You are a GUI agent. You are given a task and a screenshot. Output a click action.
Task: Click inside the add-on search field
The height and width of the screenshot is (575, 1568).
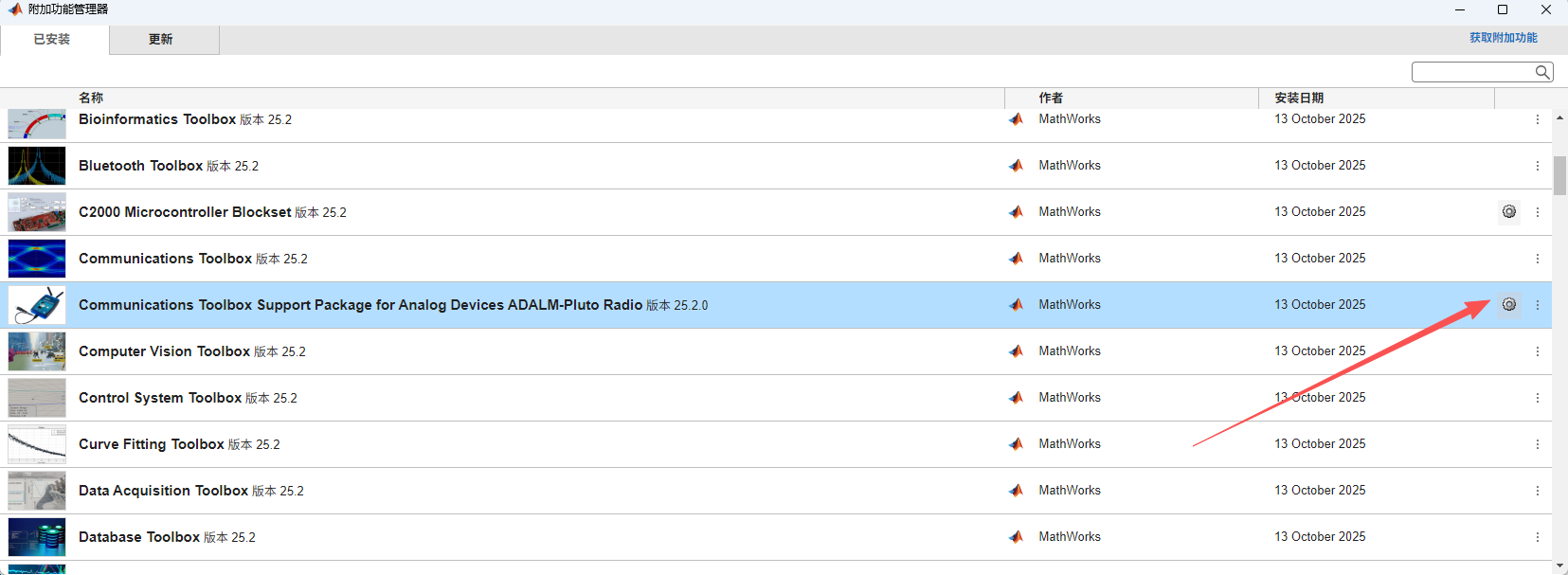click(x=1473, y=72)
